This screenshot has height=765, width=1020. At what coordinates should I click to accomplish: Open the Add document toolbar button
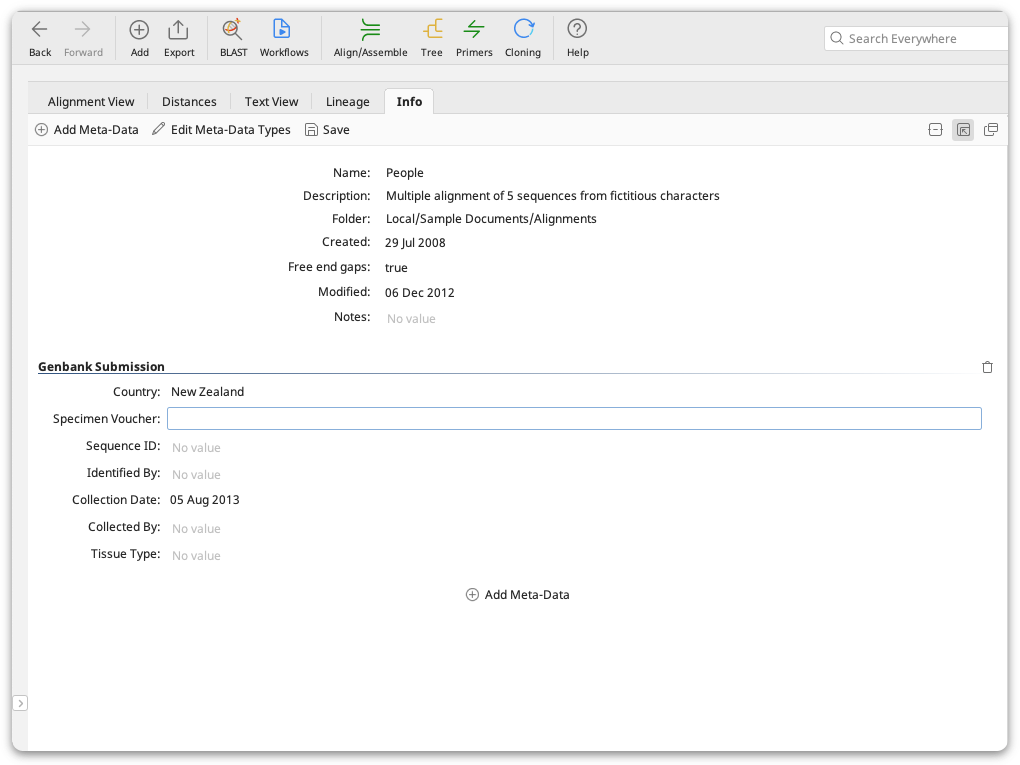(139, 38)
